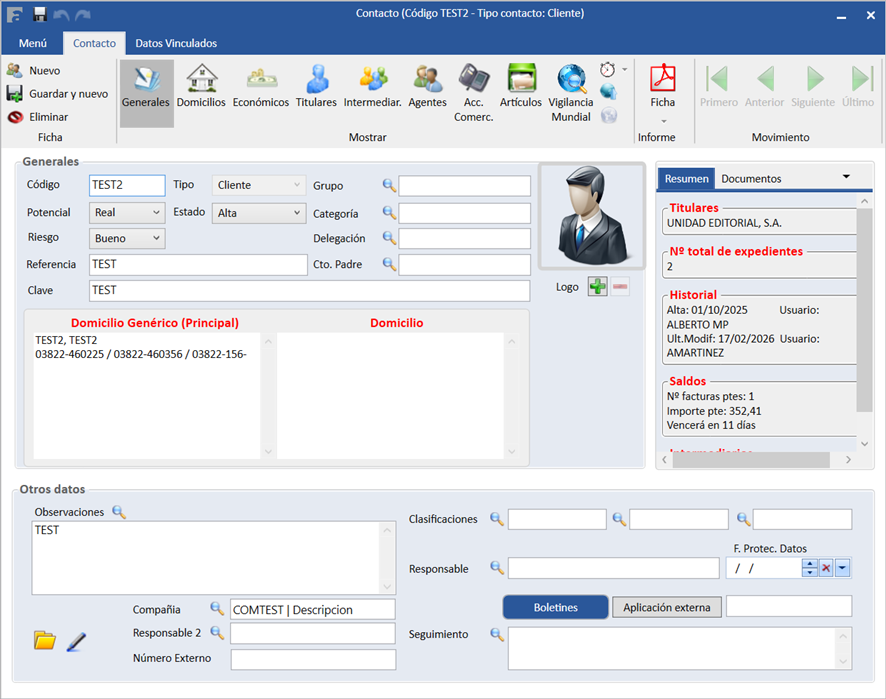Screen dimensions: 886x699
Task: Open the Domicilios section
Action: click(x=201, y=85)
